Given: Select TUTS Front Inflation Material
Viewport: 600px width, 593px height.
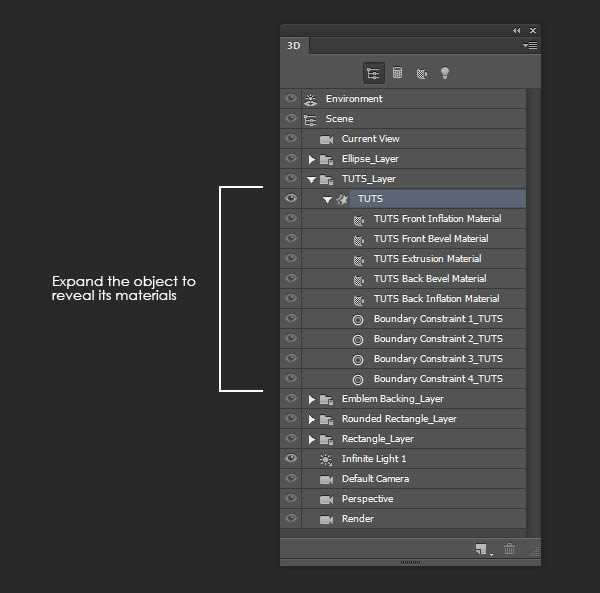Looking at the screenshot, I should coord(437,218).
